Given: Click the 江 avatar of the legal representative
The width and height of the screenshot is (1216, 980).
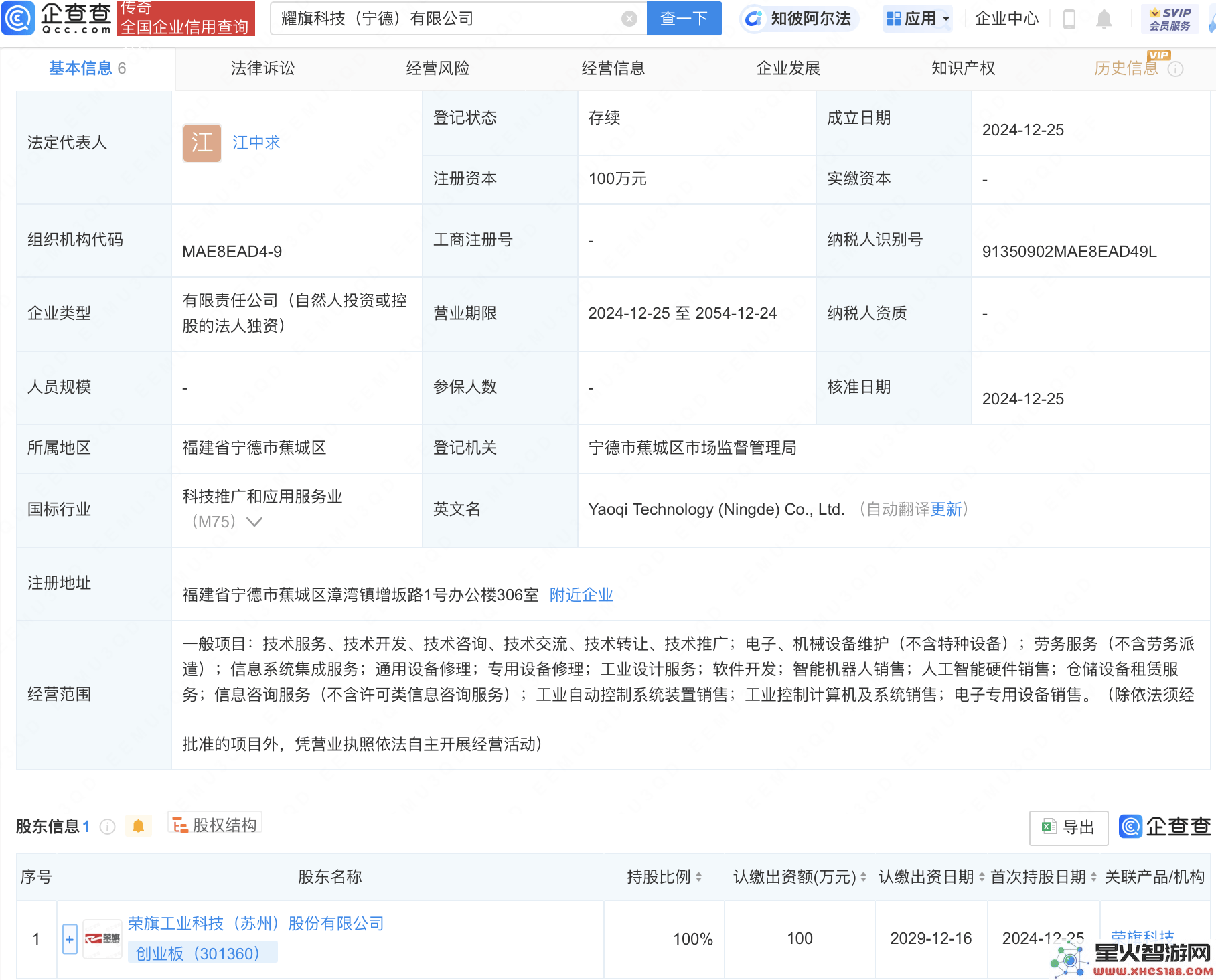Looking at the screenshot, I should point(202,143).
